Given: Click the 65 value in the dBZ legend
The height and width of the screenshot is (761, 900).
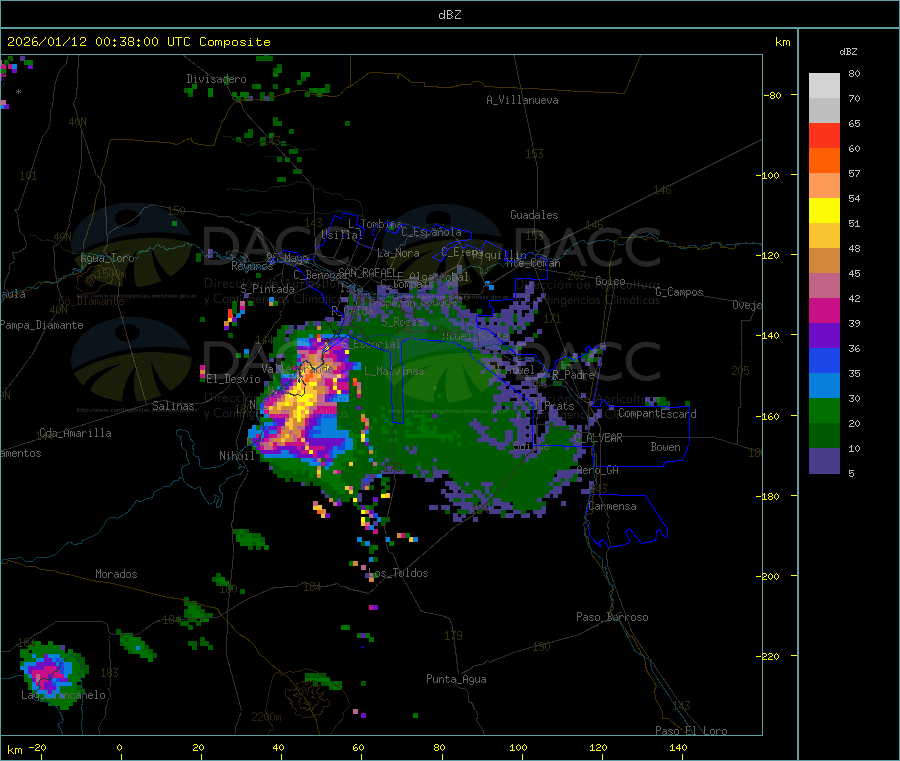Looking at the screenshot, I should pos(854,123).
